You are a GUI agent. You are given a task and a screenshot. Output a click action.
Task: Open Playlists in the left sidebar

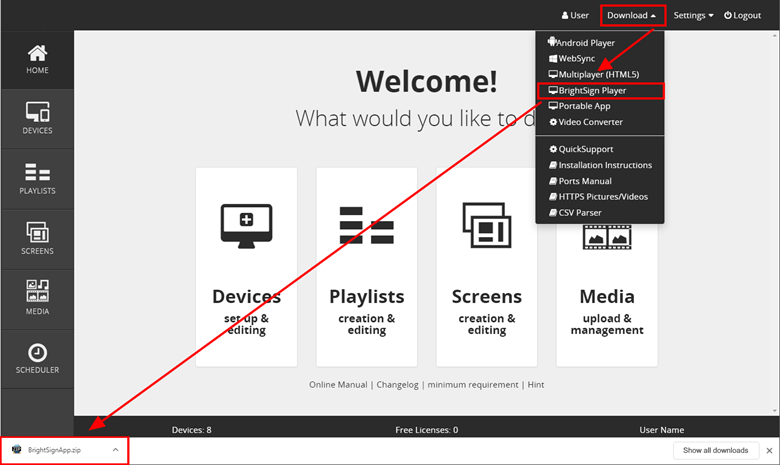coord(37,179)
